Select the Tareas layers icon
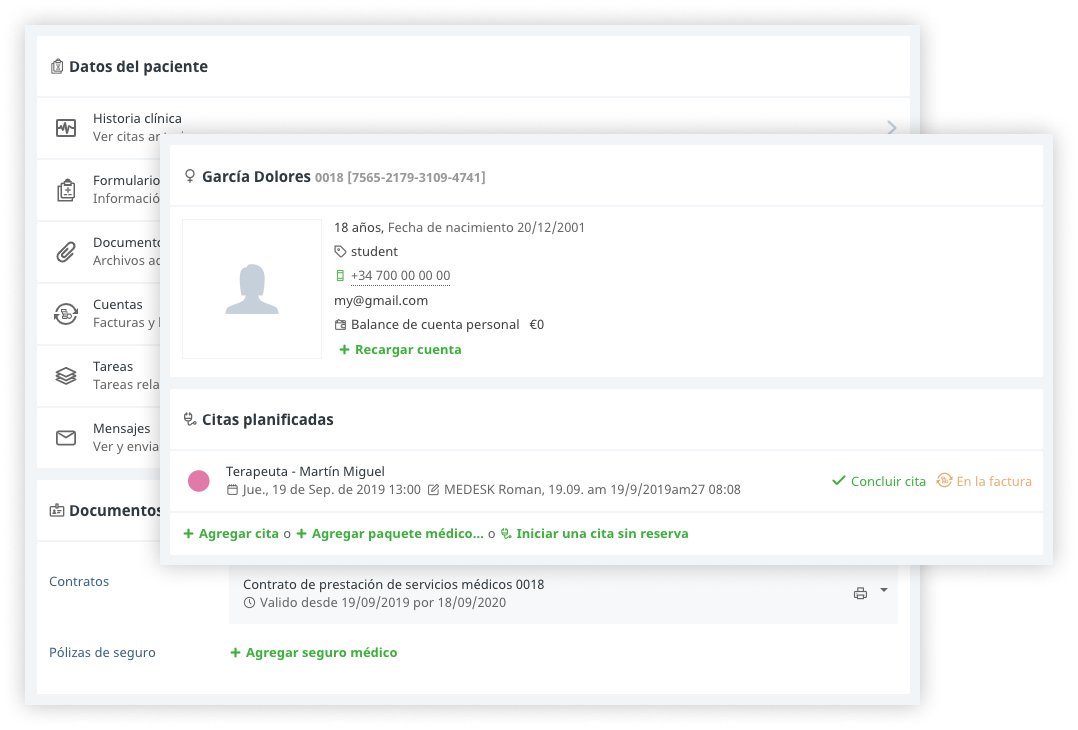 click(x=66, y=376)
